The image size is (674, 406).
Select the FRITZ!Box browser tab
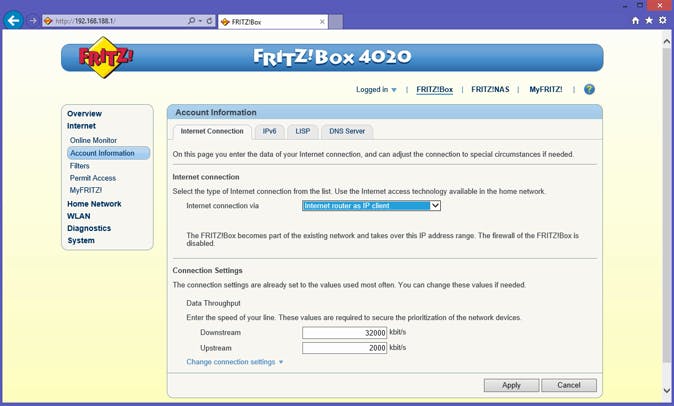tap(273, 22)
